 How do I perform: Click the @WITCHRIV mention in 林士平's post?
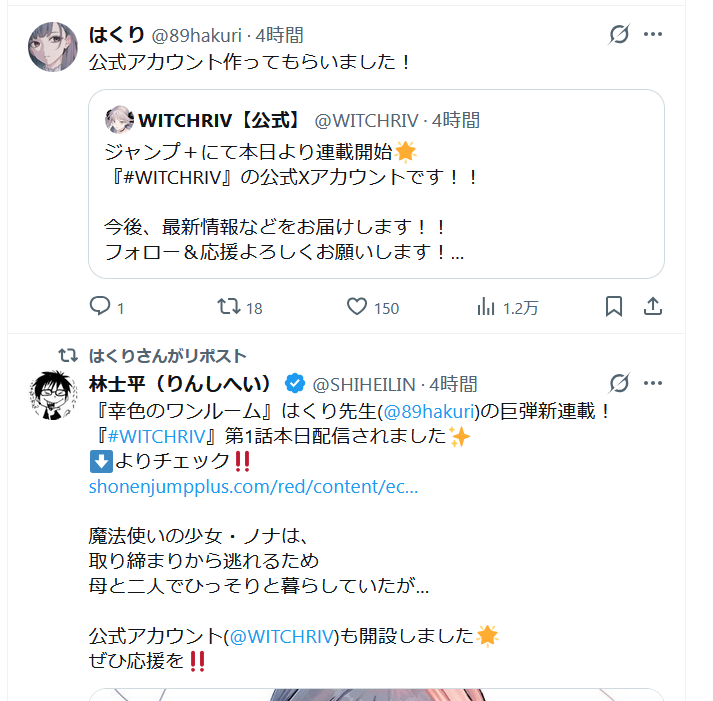[282, 636]
